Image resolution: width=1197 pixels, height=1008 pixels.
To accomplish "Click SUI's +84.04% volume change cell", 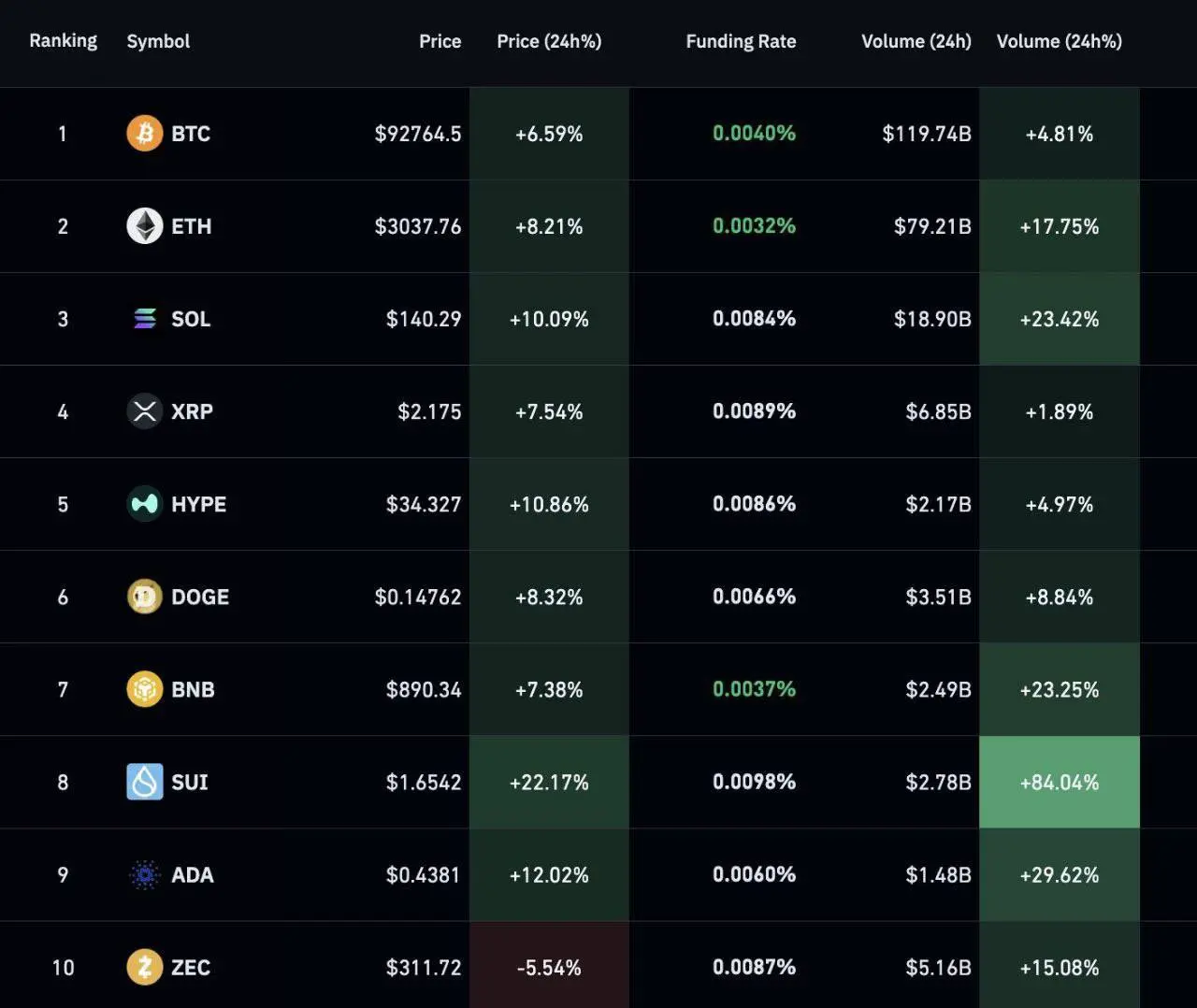I will [x=1059, y=782].
